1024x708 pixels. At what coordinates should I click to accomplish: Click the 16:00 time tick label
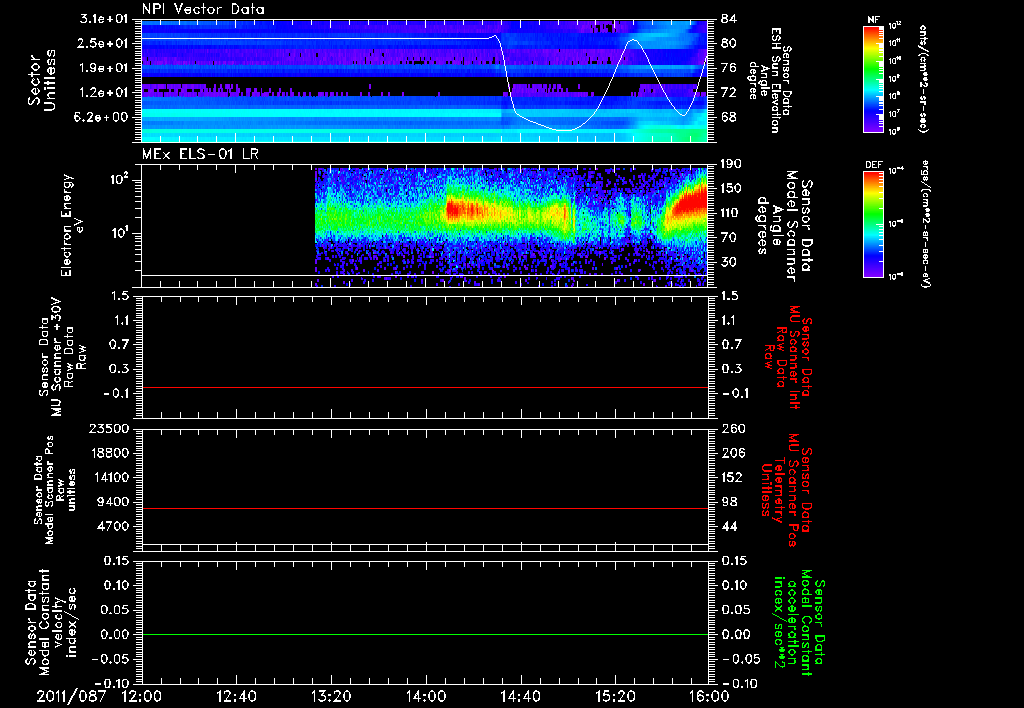[709, 696]
